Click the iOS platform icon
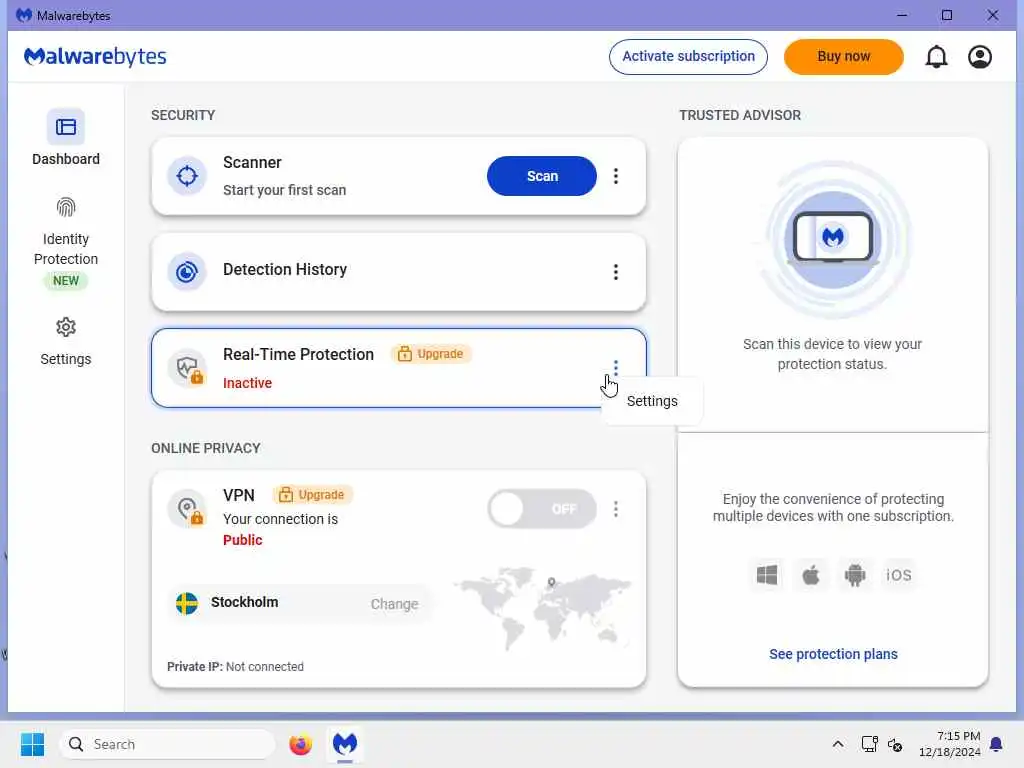This screenshot has width=1024, height=768. point(899,575)
